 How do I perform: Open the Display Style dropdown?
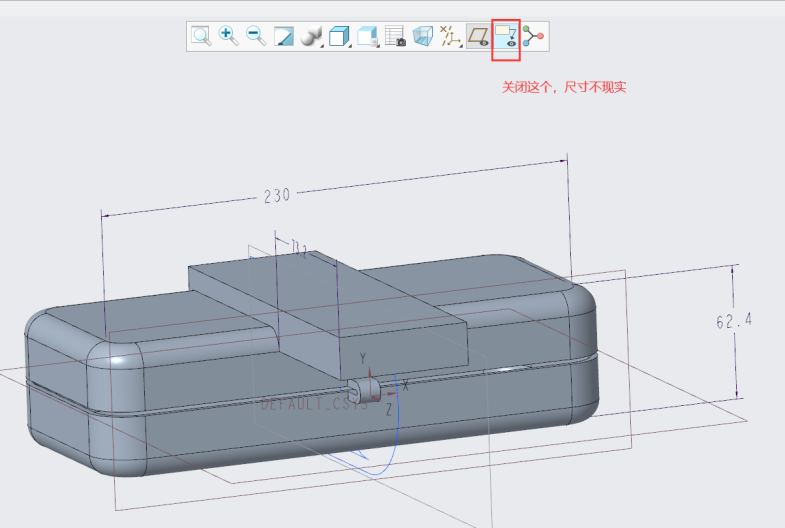pyautogui.click(x=311, y=37)
